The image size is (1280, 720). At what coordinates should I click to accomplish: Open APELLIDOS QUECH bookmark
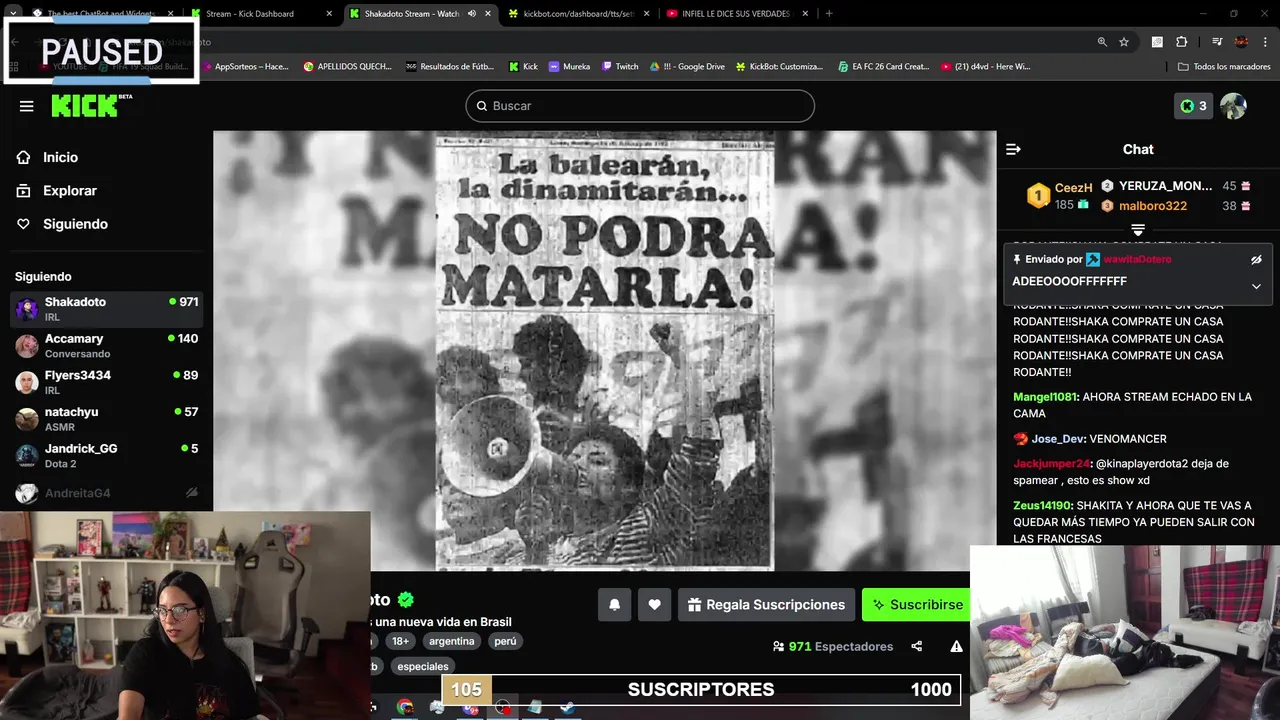(347, 67)
